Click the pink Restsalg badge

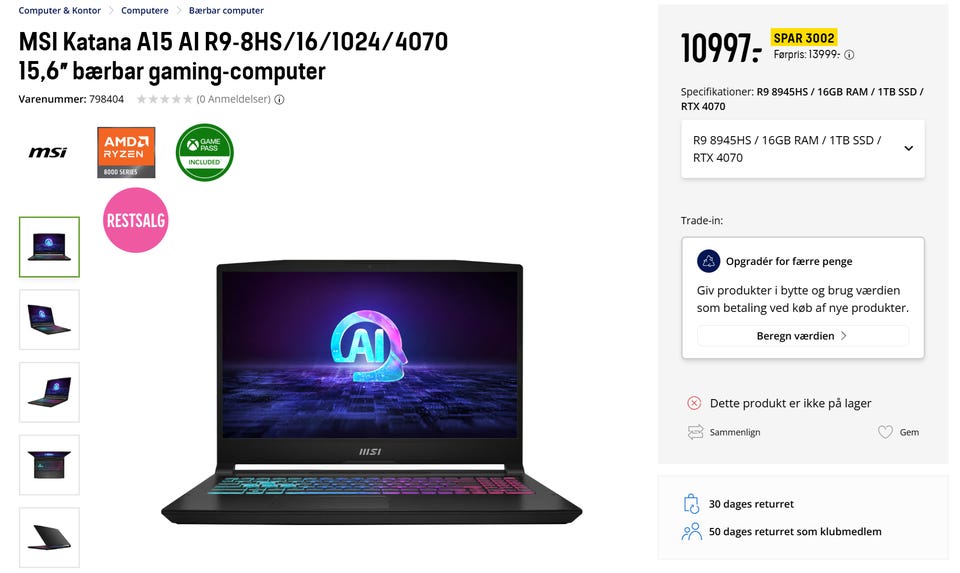pos(136,220)
